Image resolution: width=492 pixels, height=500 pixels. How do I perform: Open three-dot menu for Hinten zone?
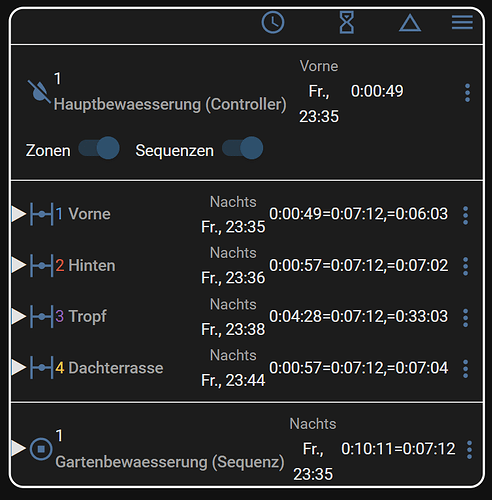466,266
